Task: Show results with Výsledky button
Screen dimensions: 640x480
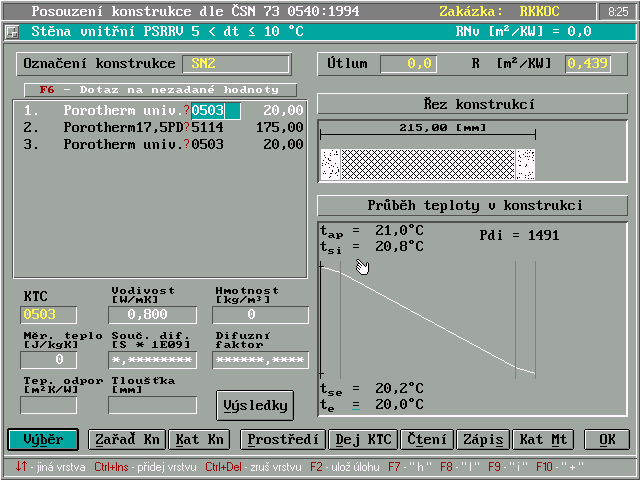Action: pyautogui.click(x=255, y=405)
